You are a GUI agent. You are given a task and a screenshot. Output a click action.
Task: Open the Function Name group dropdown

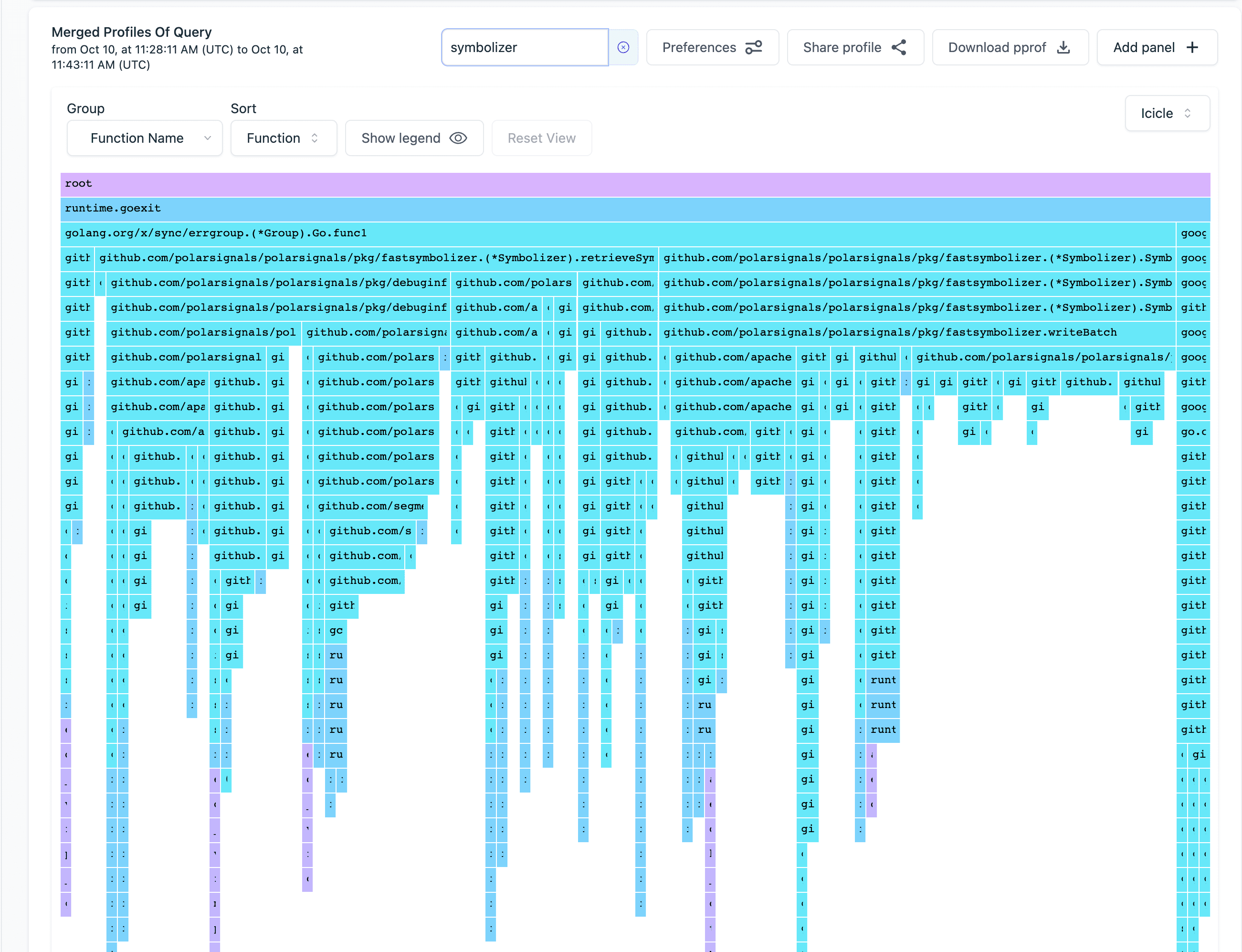point(145,138)
